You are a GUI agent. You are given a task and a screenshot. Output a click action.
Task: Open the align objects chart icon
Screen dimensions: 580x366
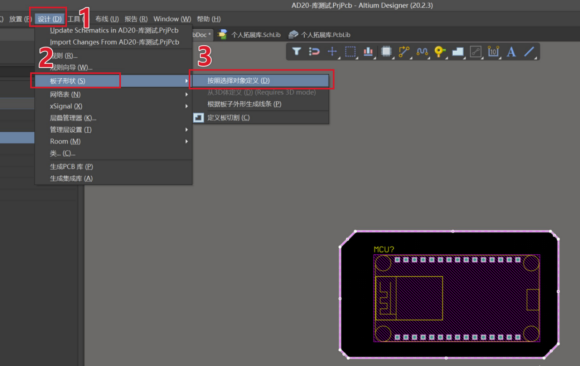pyautogui.click(x=368, y=51)
